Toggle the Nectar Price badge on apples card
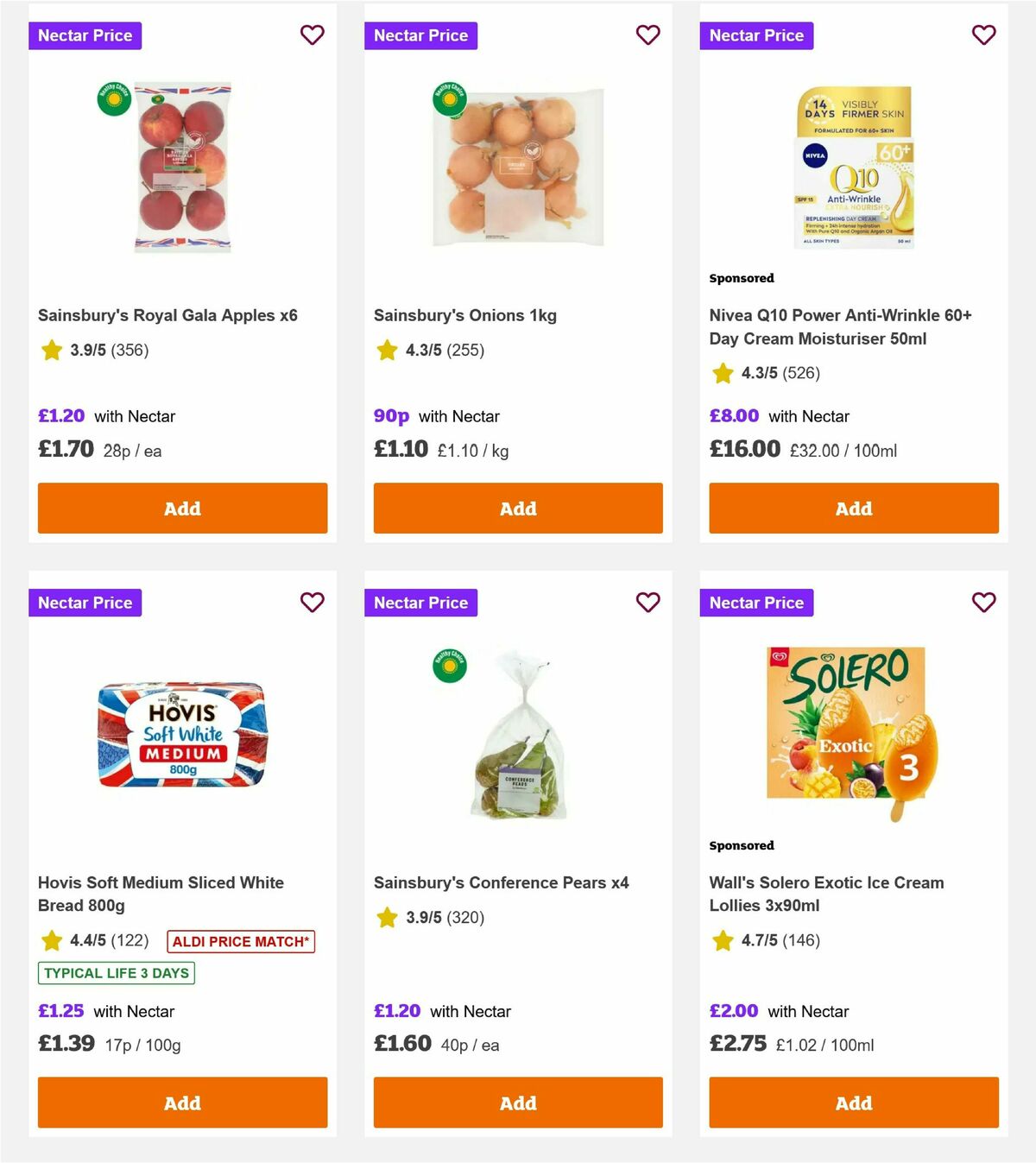The width and height of the screenshot is (1036, 1163). pyautogui.click(x=85, y=35)
